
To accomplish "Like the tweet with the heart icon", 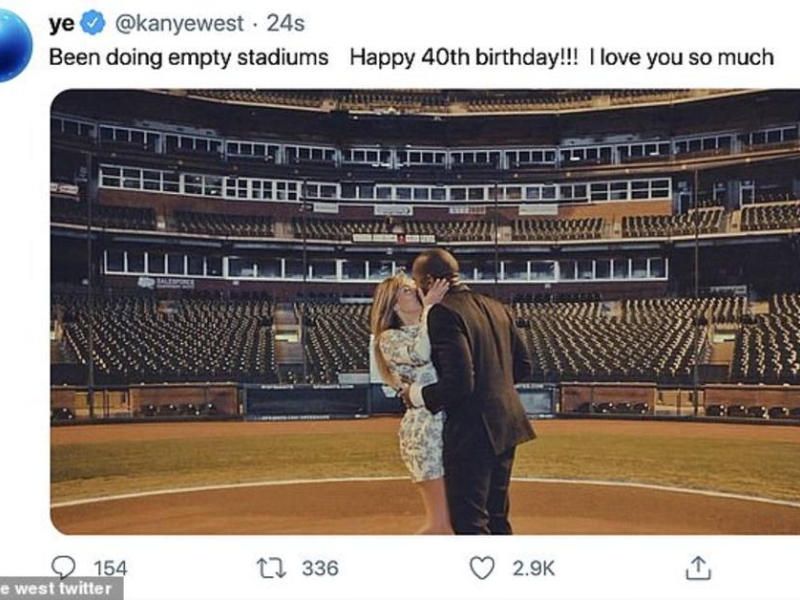I will point(483,568).
